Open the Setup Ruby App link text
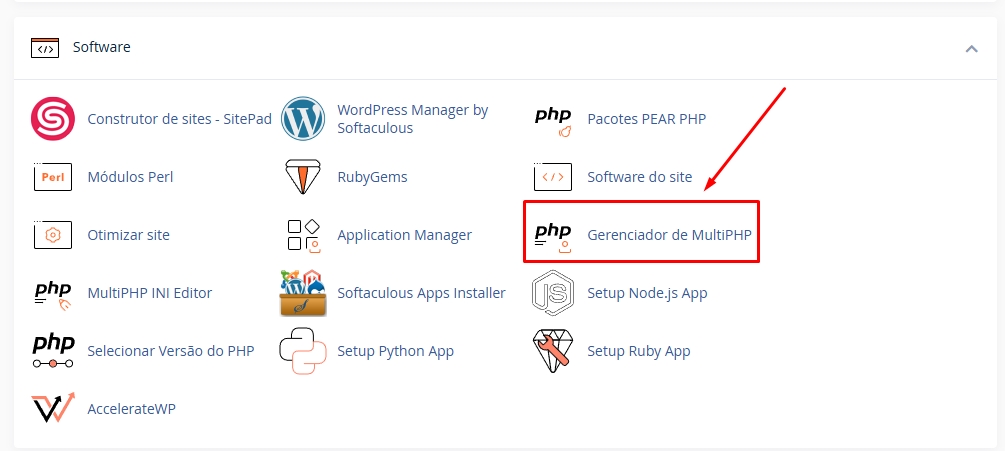The height and width of the screenshot is (451, 1005). click(638, 351)
